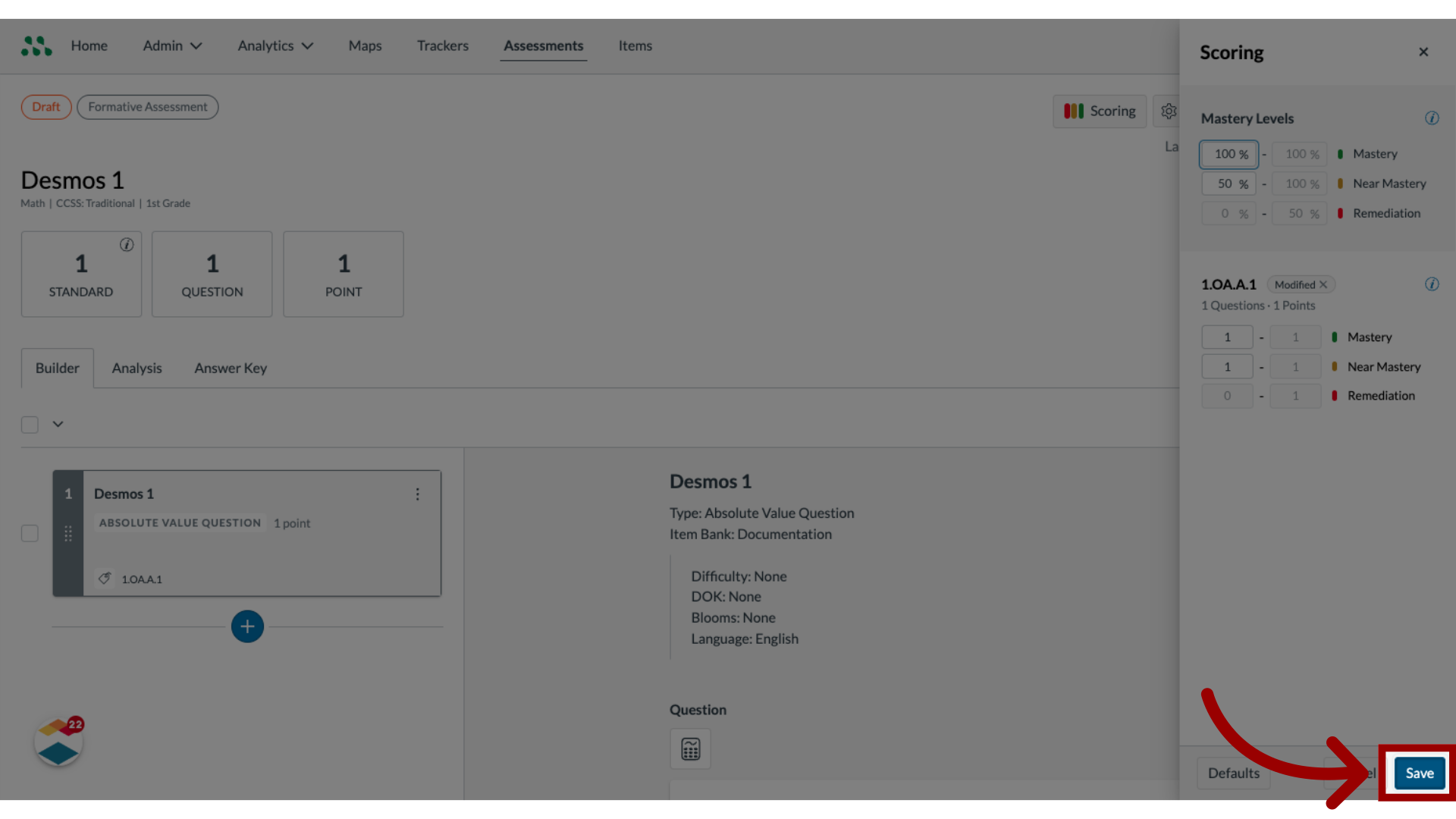Click the 1 Question summary card
This screenshot has height=819, width=1456.
point(212,274)
